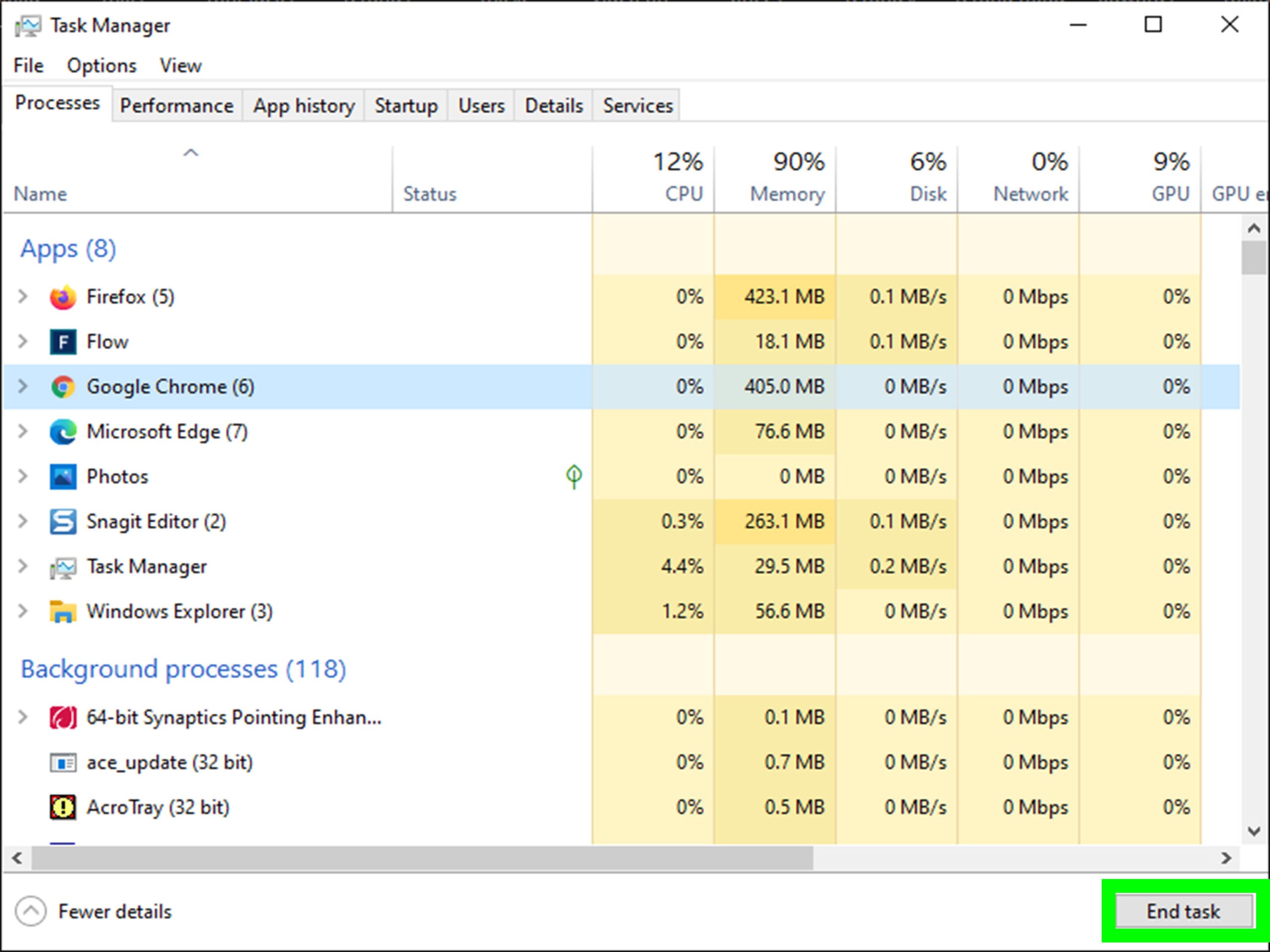Open the Options menu
Viewport: 1270px width, 952px height.
102,65
